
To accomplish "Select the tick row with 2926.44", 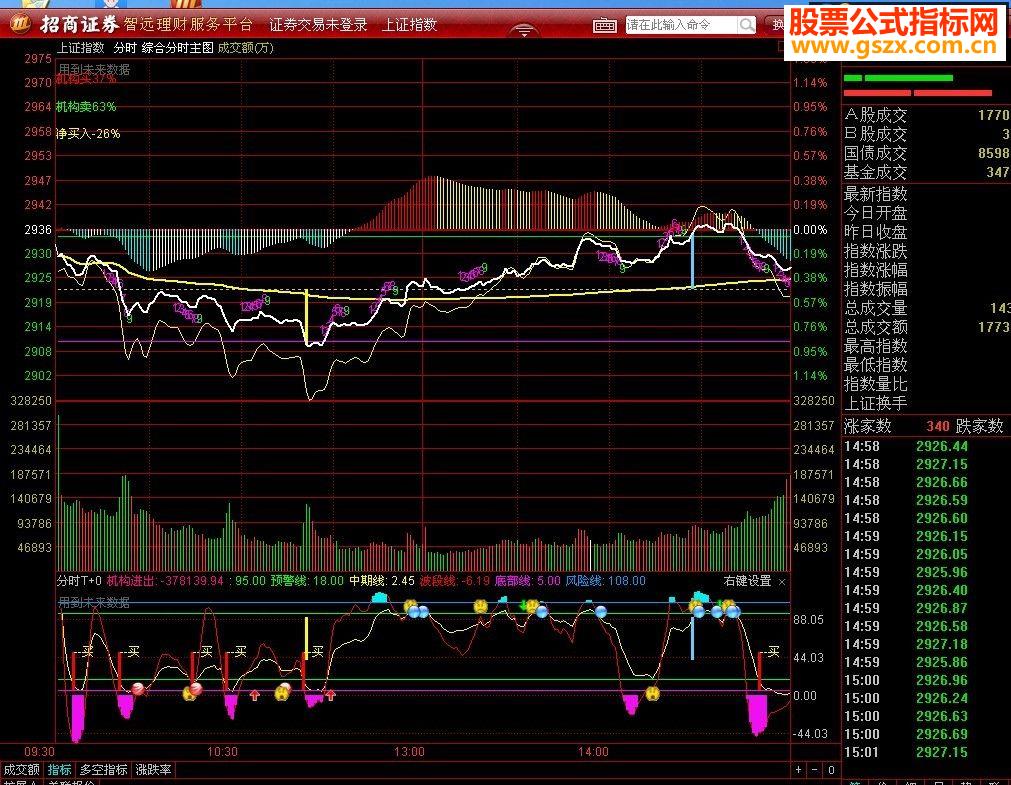I will tap(926, 446).
